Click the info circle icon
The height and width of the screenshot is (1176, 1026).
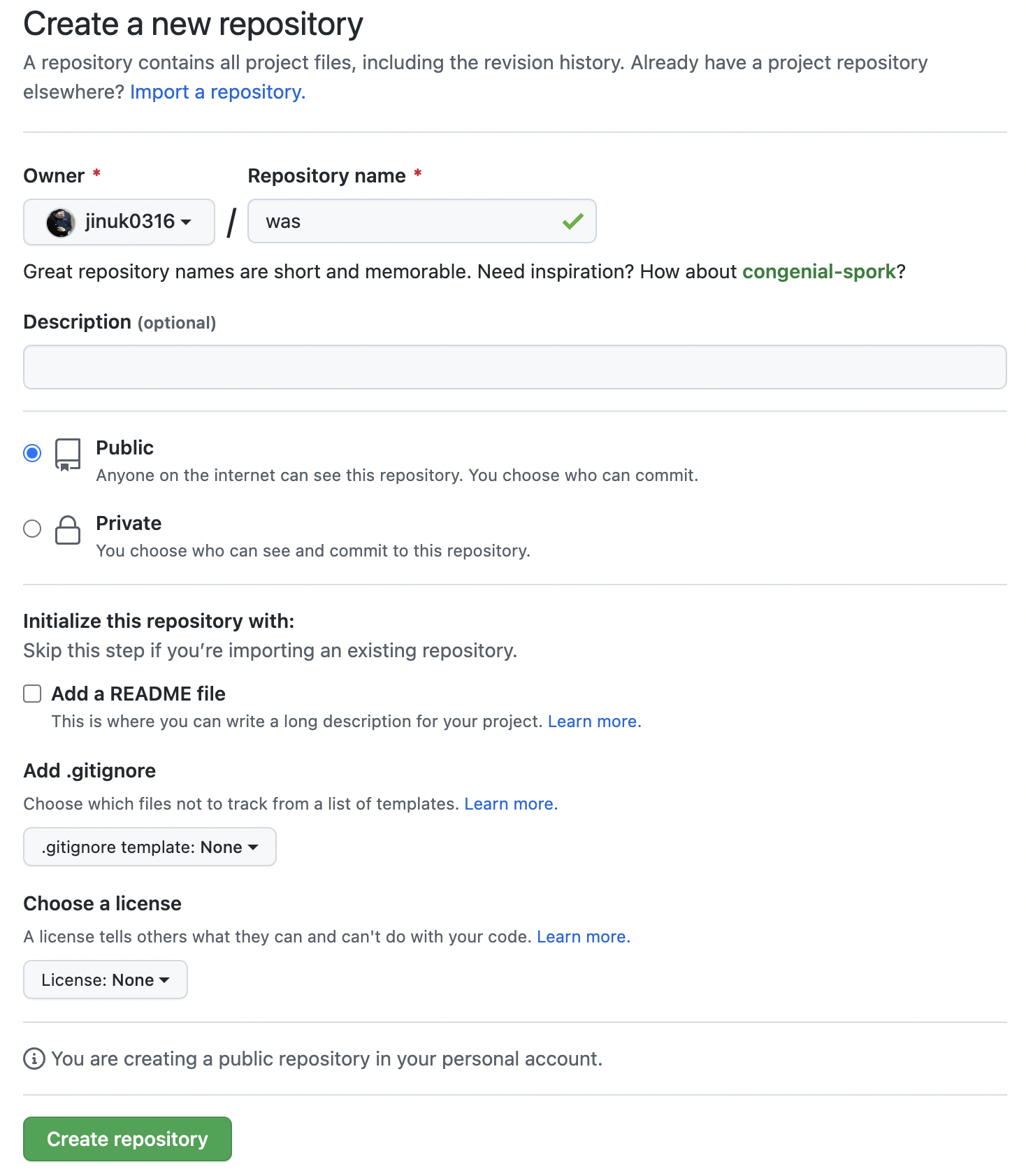pos(34,1059)
